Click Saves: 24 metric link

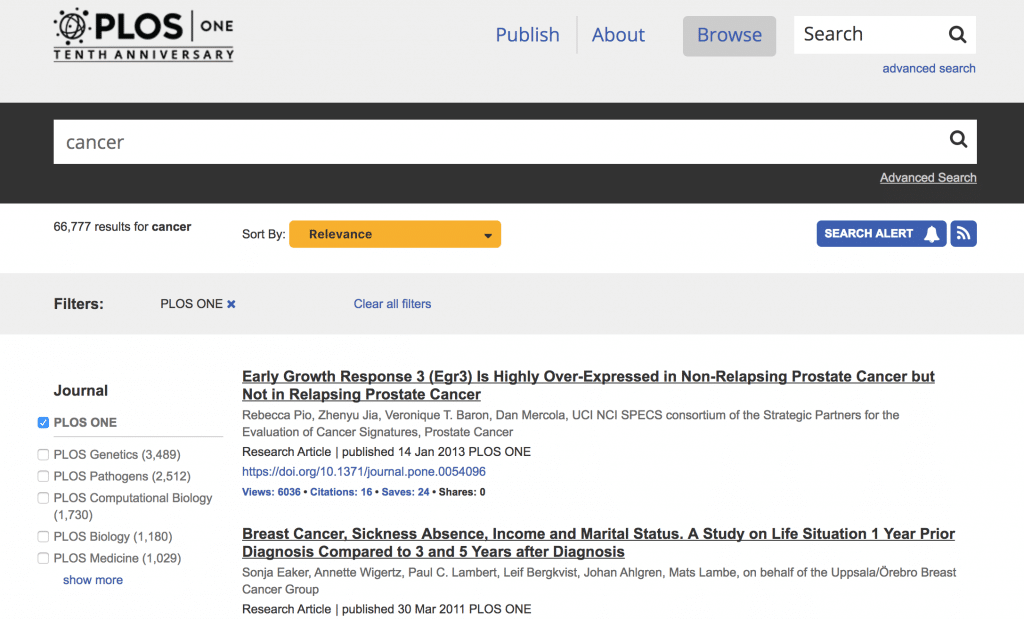coord(406,492)
